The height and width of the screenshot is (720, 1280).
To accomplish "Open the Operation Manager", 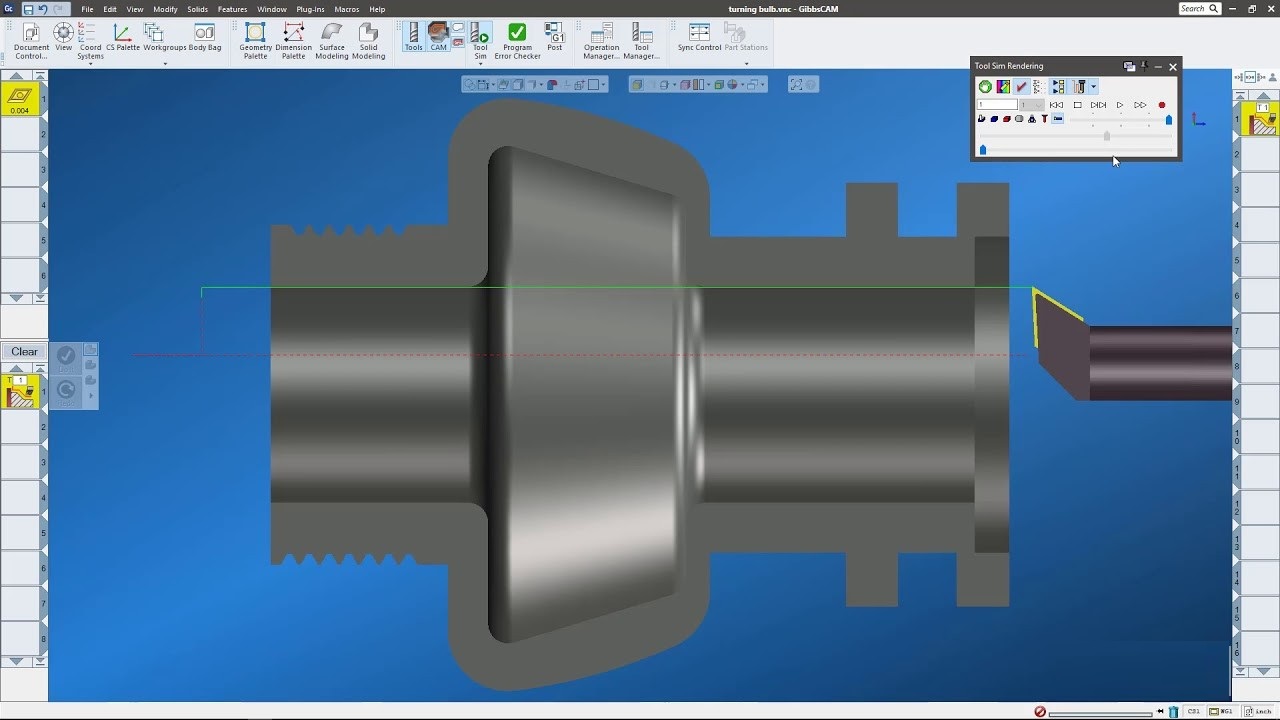I will click(x=601, y=41).
